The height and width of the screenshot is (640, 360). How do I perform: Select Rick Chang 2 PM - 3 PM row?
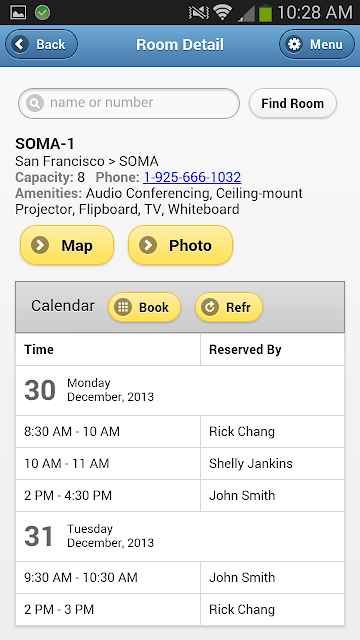(x=180, y=609)
